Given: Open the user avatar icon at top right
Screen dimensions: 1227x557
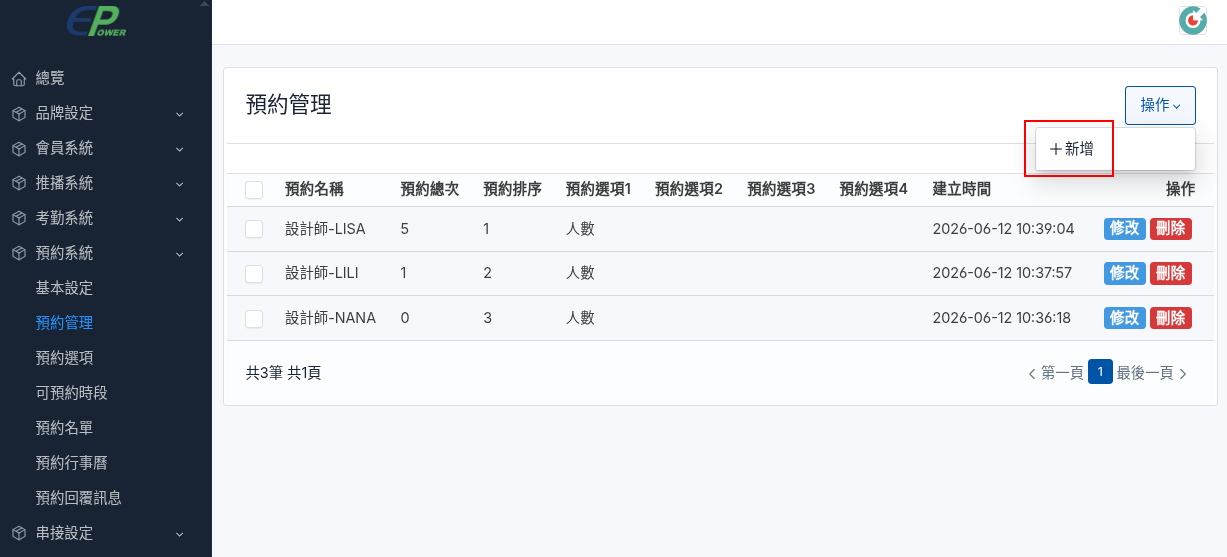Looking at the screenshot, I should tap(1193, 20).
